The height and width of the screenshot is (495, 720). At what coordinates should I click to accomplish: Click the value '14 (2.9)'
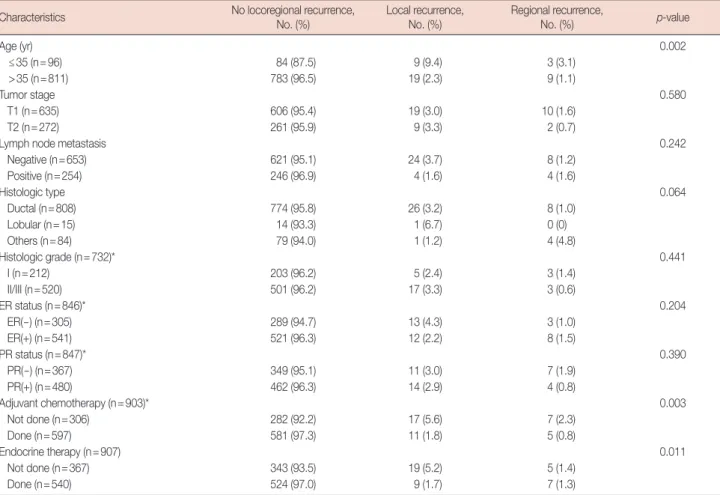tap(425, 387)
